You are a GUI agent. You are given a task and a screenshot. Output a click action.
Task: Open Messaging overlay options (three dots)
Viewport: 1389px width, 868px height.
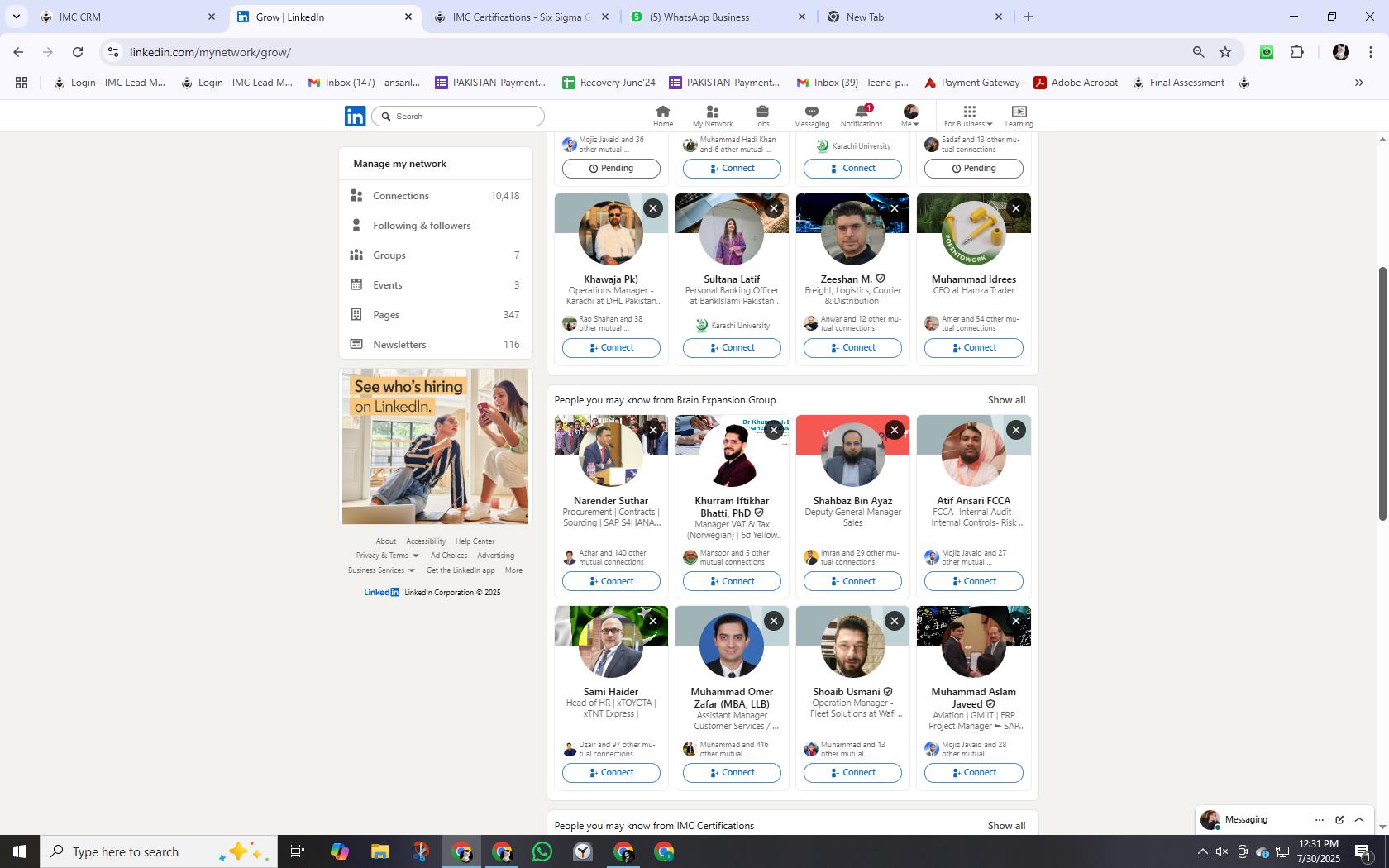coord(1319,820)
